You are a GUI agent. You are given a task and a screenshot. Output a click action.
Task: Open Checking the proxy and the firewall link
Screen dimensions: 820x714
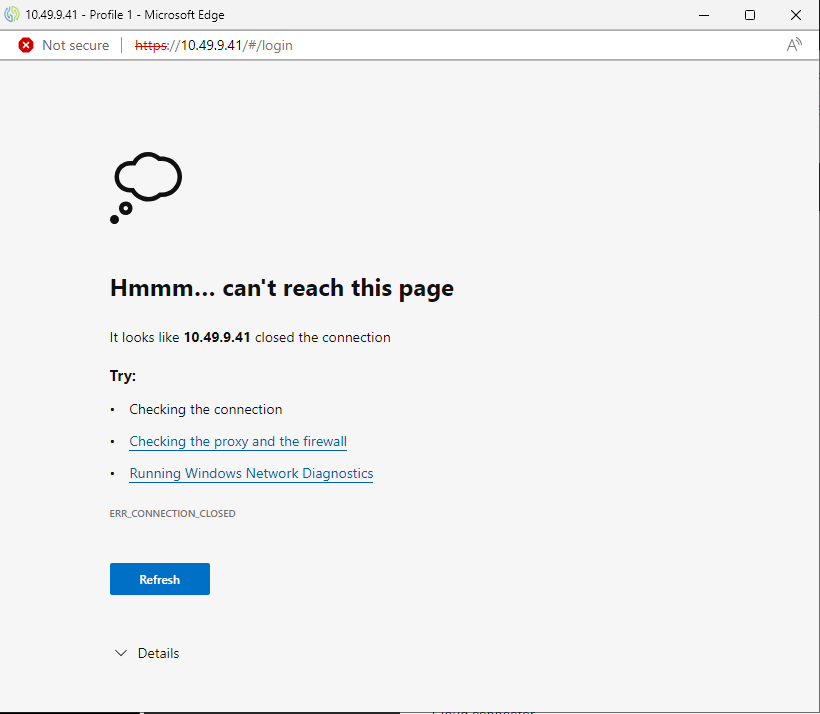(x=238, y=441)
